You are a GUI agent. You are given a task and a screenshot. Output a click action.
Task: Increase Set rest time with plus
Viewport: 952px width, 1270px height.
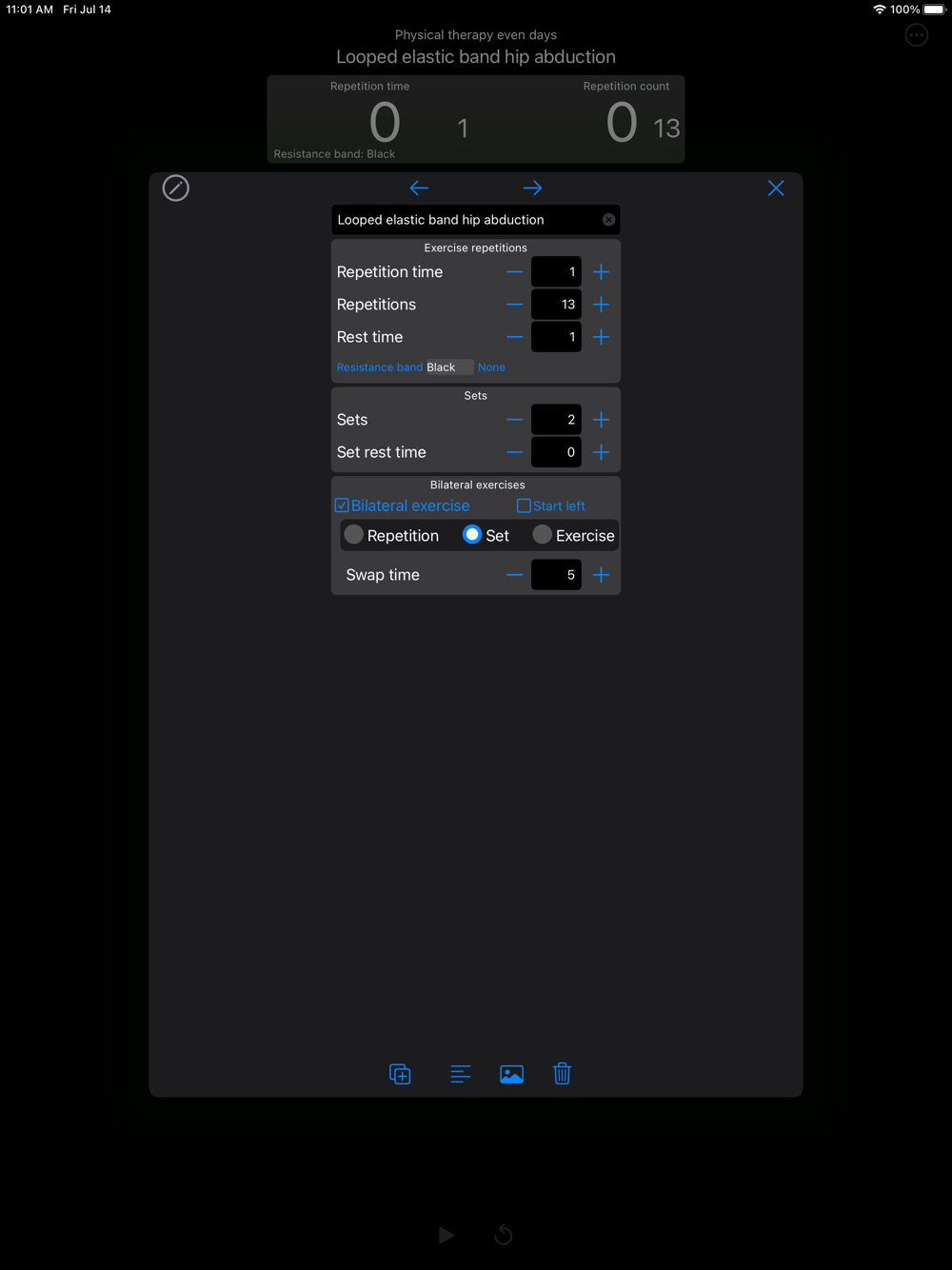tap(602, 452)
